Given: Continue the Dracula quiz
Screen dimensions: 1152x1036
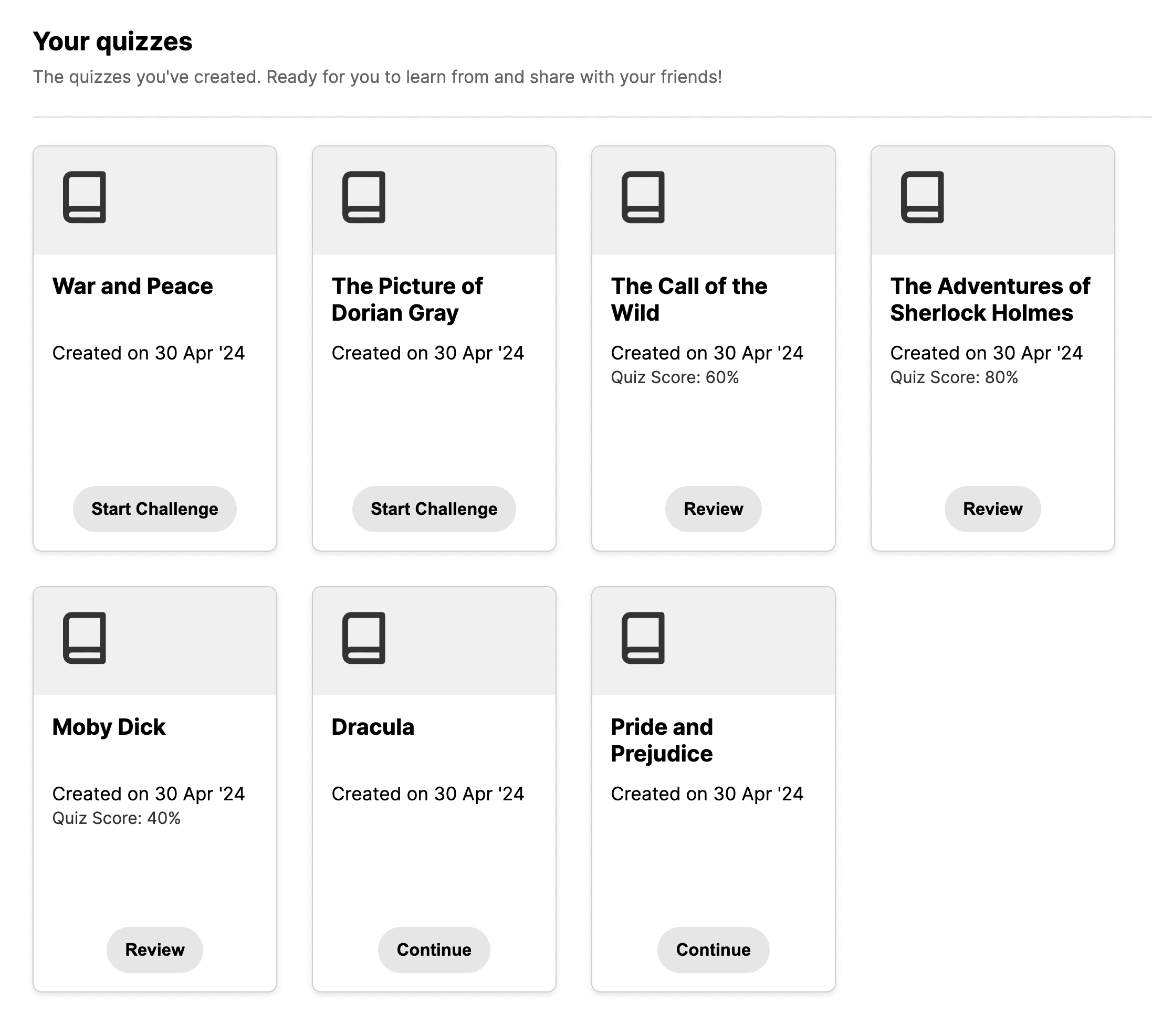Looking at the screenshot, I should (x=433, y=949).
